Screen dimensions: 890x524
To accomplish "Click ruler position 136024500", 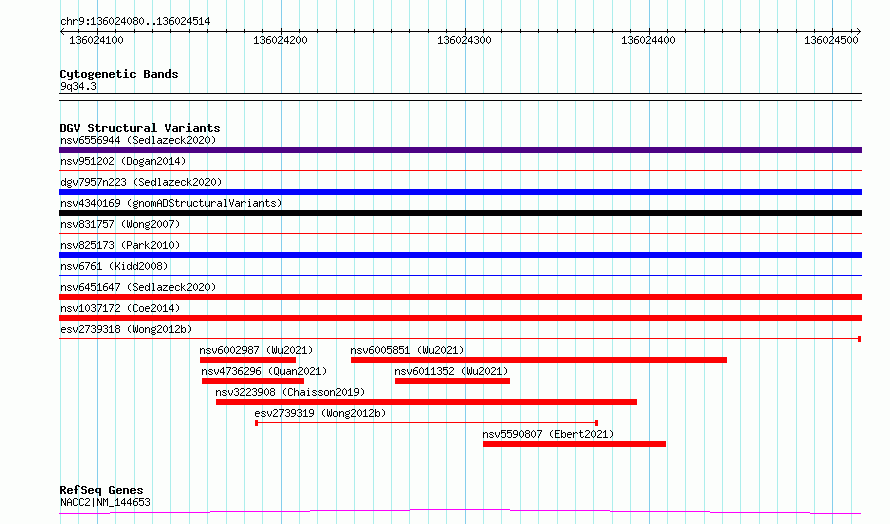I will [832, 40].
